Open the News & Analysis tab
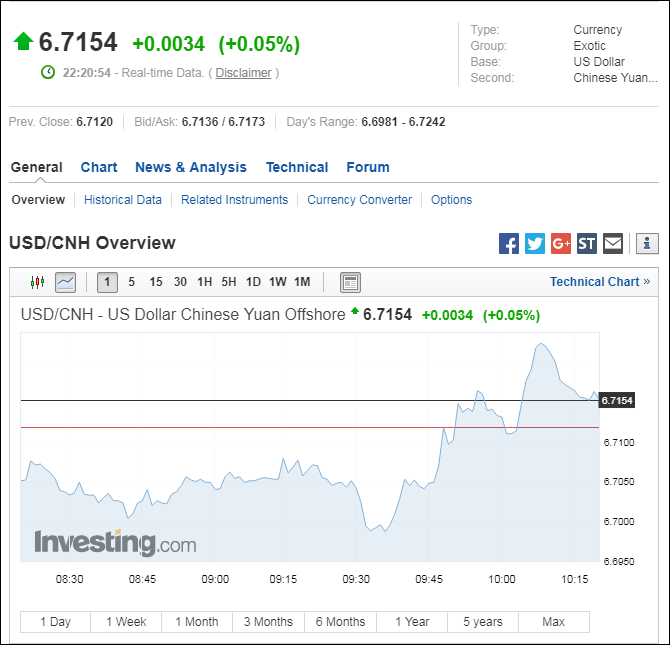The height and width of the screenshot is (645, 670). click(x=190, y=167)
